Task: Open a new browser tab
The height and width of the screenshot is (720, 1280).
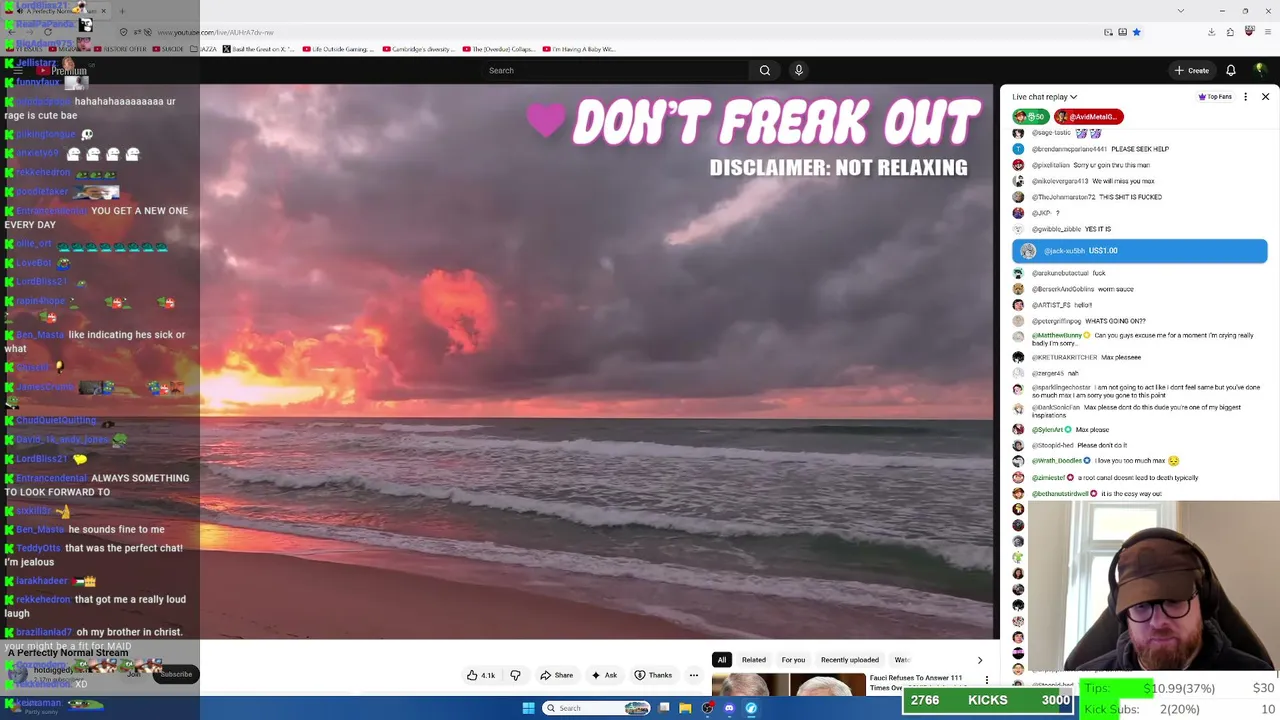Action: [x=122, y=11]
